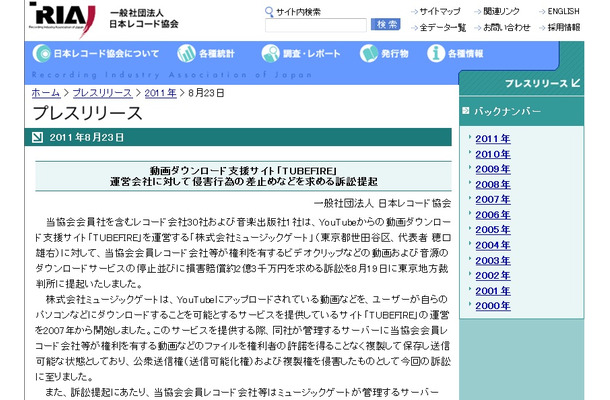Open 2004年 back number link

(493, 245)
